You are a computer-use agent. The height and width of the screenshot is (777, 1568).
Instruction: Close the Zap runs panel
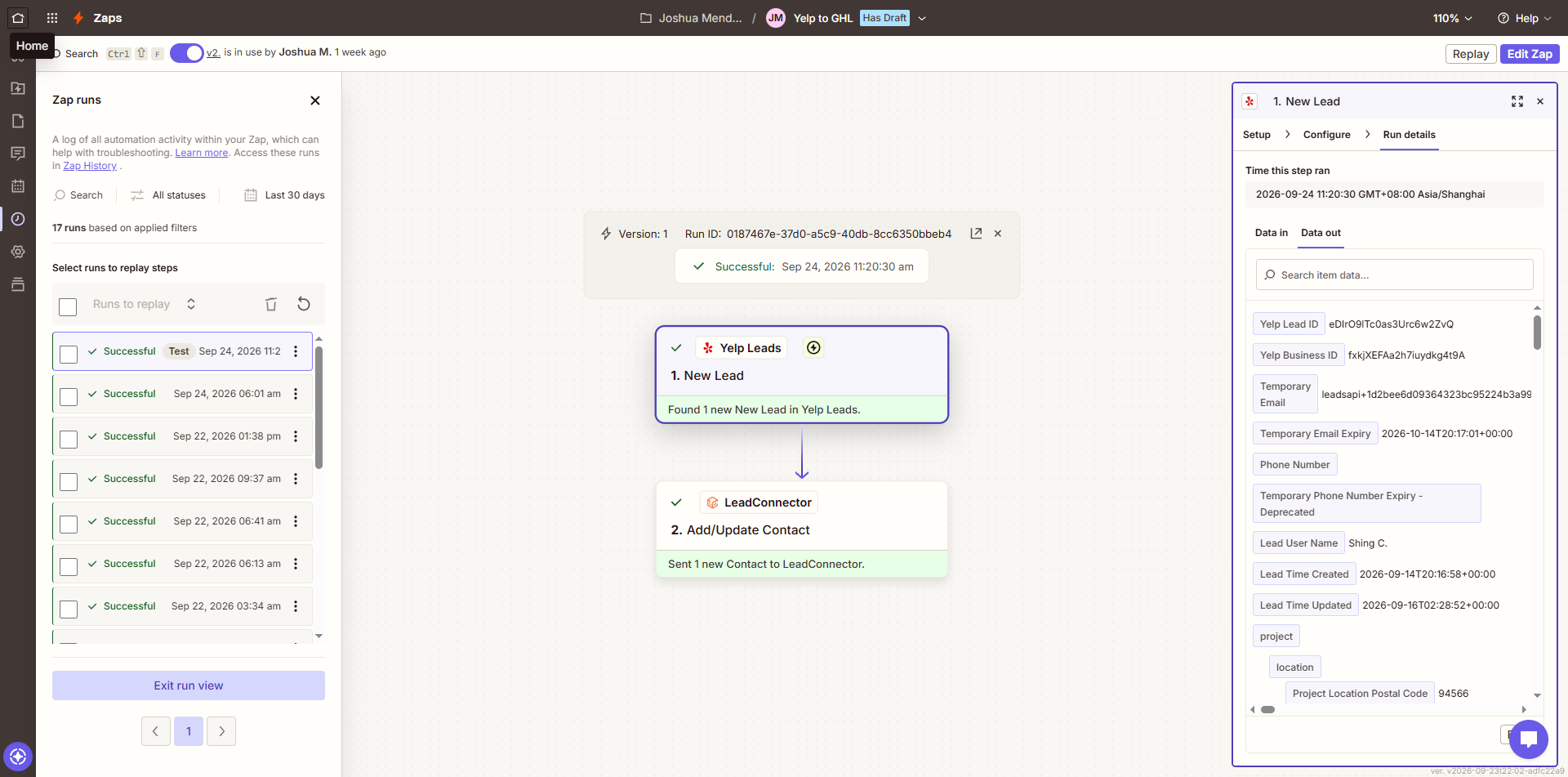pyautogui.click(x=315, y=100)
